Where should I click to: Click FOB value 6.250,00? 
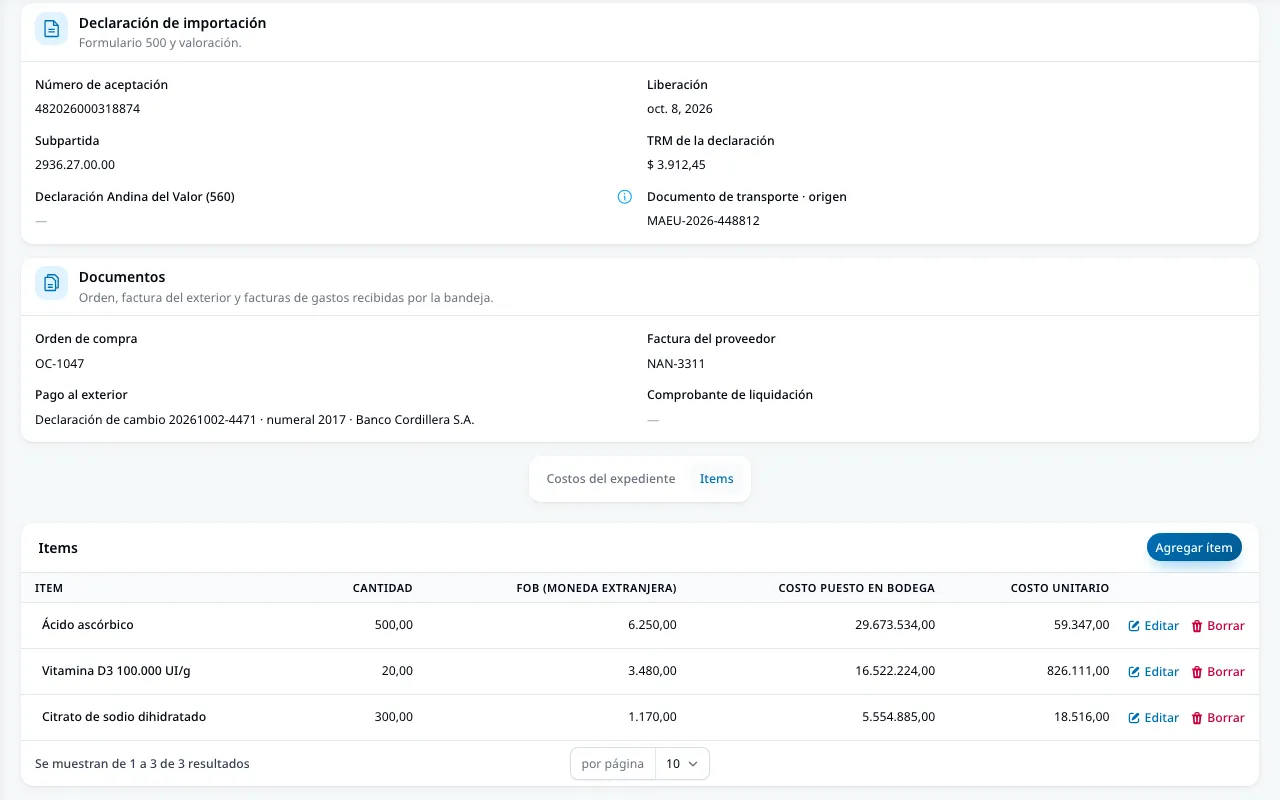652,625
